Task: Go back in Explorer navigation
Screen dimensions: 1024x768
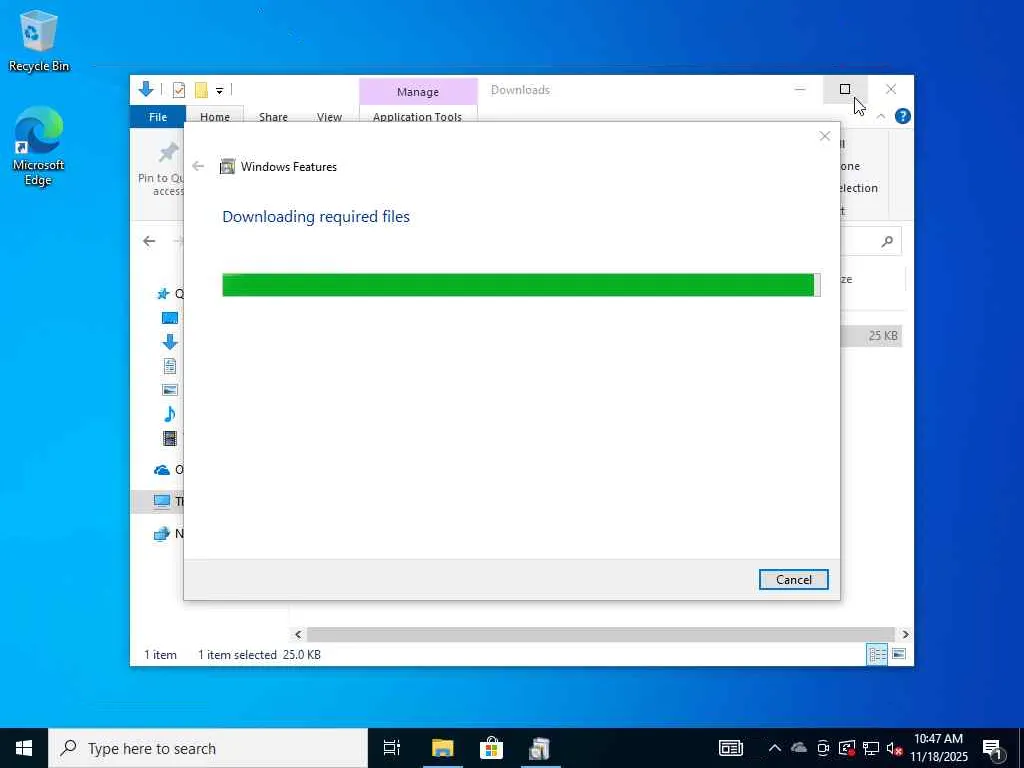Action: (149, 241)
